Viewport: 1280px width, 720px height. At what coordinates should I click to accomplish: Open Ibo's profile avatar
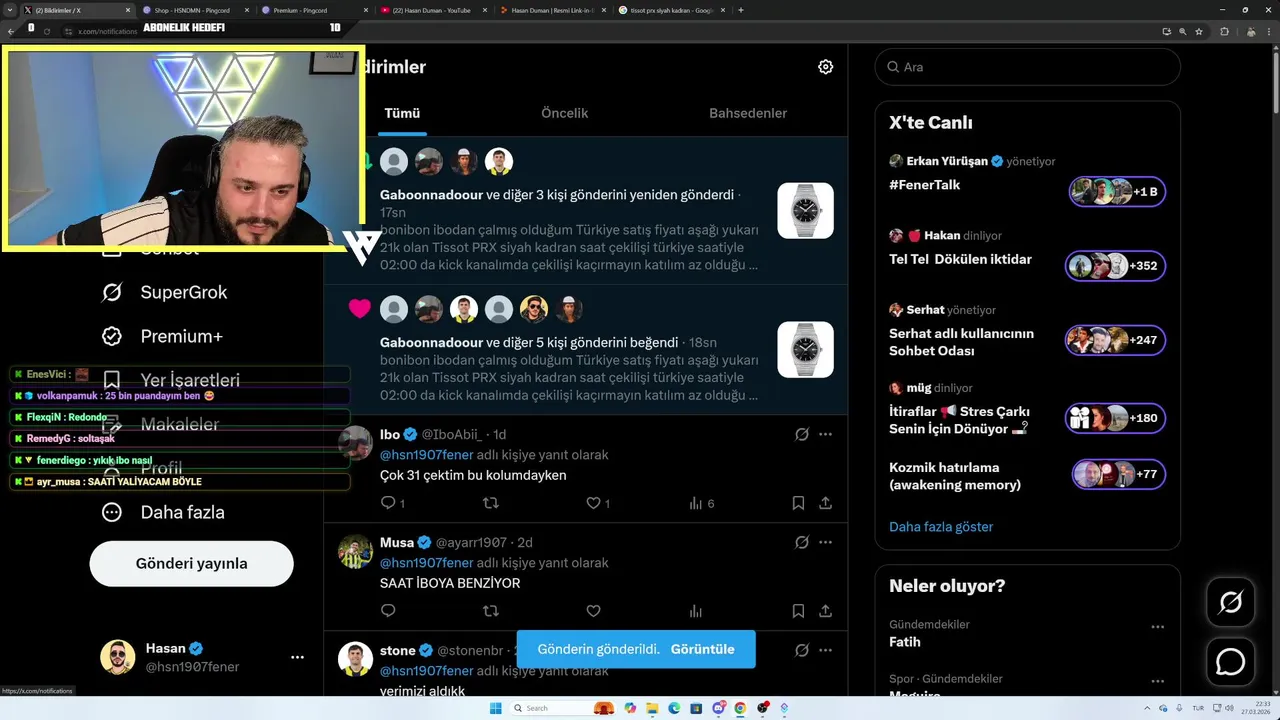coord(355,442)
